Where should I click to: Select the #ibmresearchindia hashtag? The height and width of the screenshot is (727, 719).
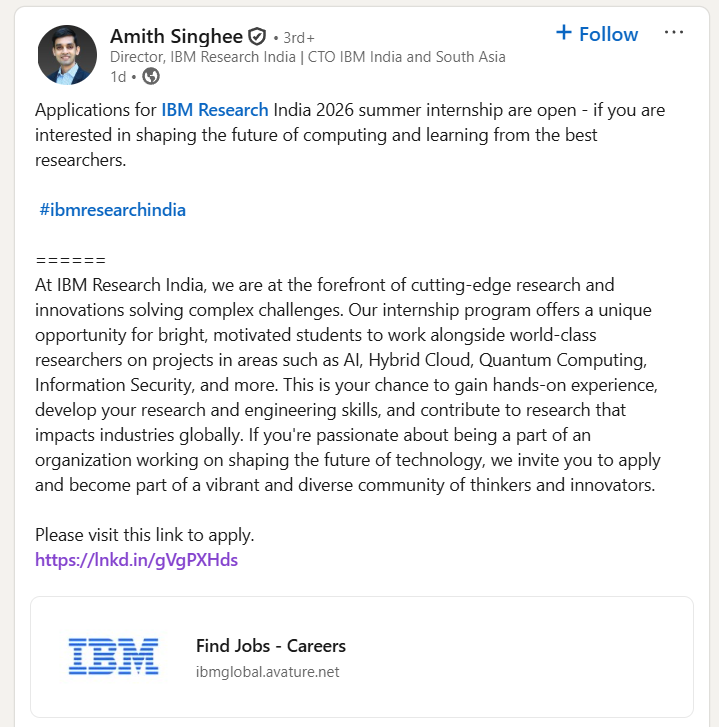112,210
